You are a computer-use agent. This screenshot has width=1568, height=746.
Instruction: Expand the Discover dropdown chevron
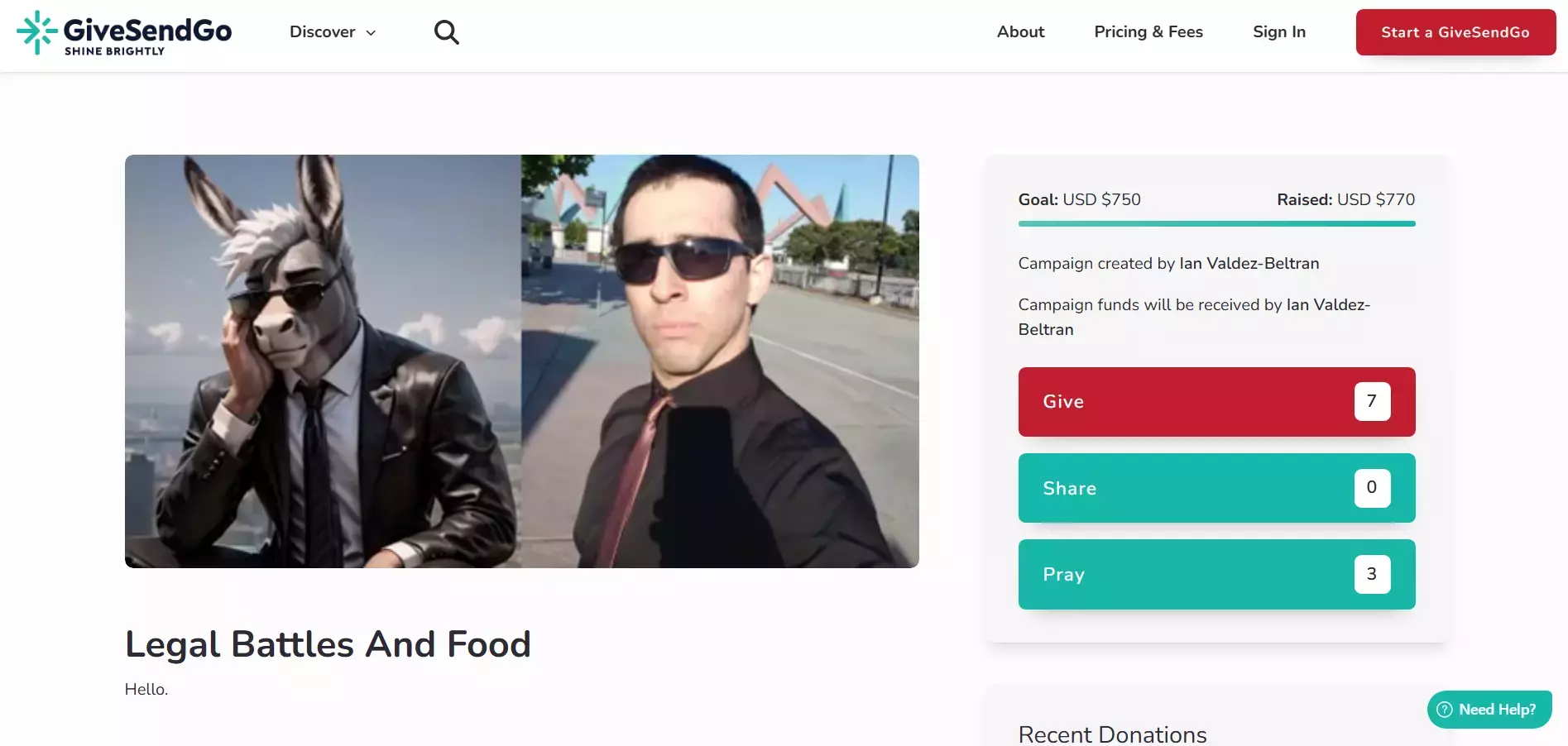(371, 33)
